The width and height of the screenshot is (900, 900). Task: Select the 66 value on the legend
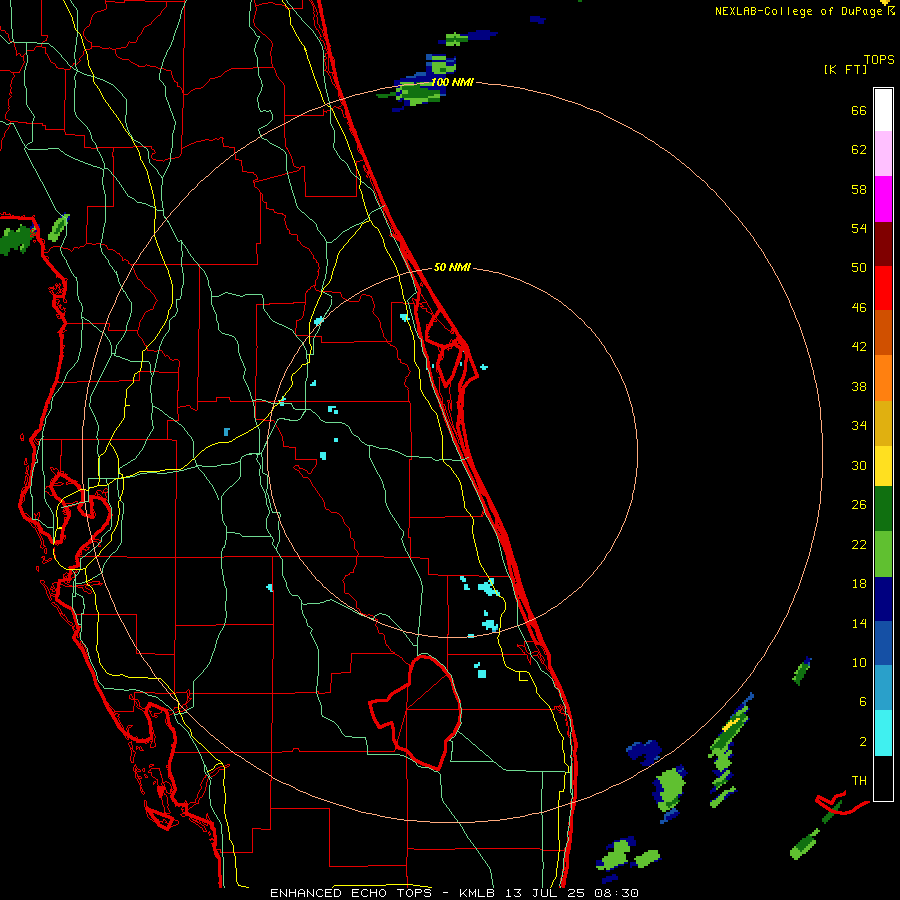[x=859, y=110]
